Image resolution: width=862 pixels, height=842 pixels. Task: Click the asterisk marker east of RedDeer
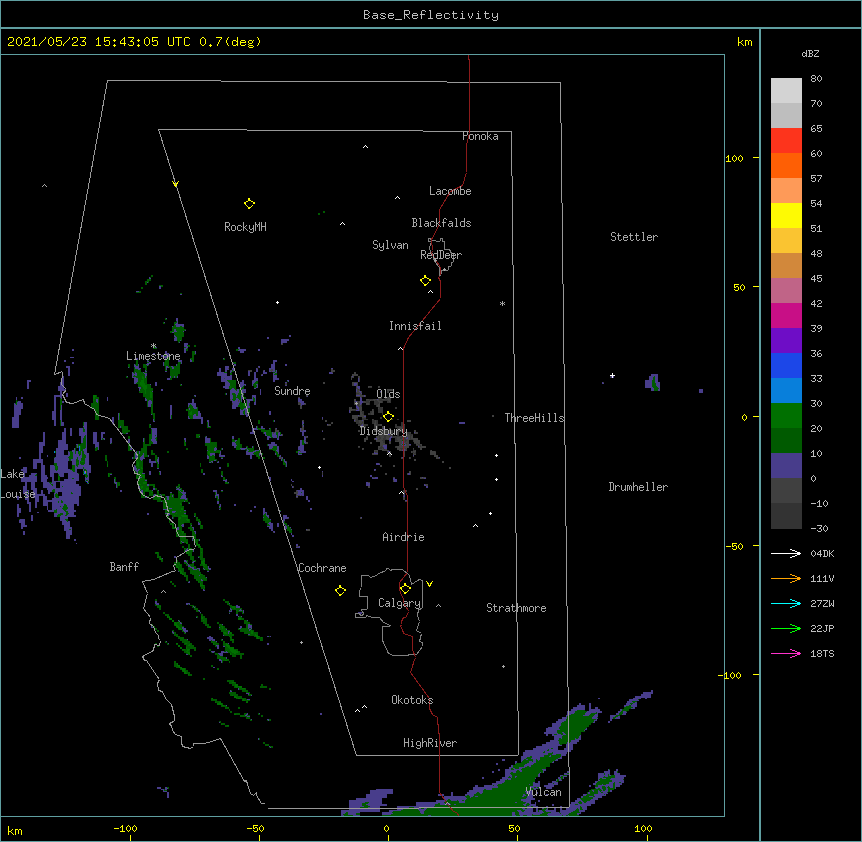click(x=502, y=304)
